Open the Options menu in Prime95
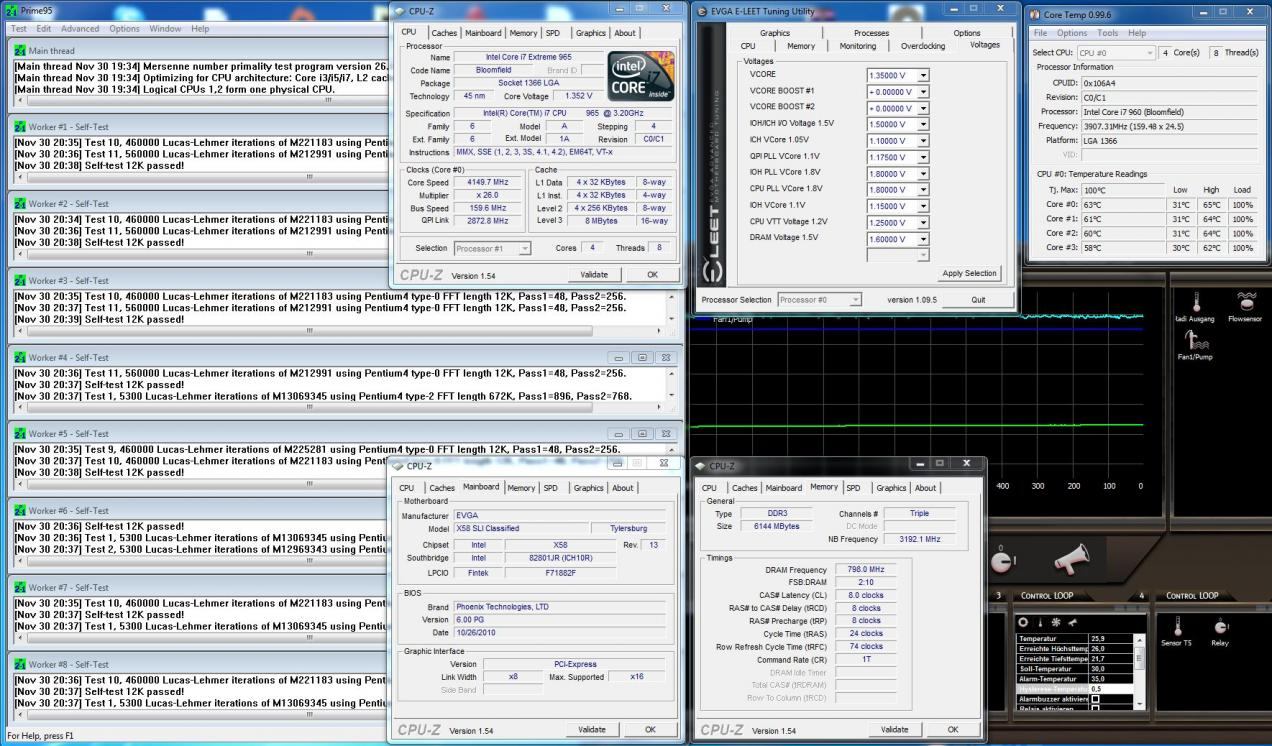This screenshot has width=1272, height=746. [125, 29]
